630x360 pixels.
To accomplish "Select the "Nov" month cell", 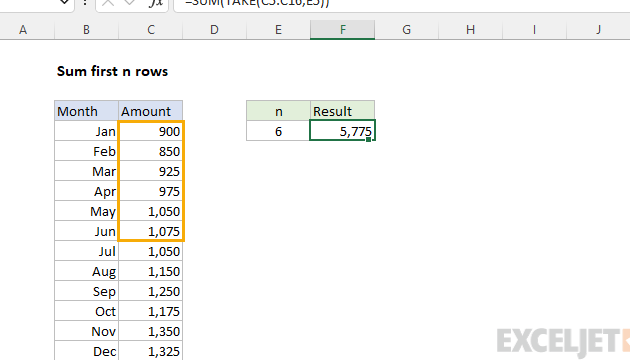I will tap(86, 331).
